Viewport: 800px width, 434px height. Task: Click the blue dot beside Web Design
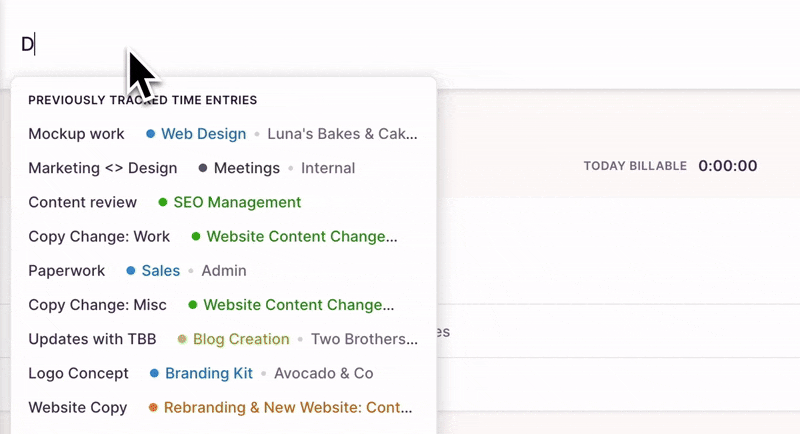pyautogui.click(x=150, y=134)
